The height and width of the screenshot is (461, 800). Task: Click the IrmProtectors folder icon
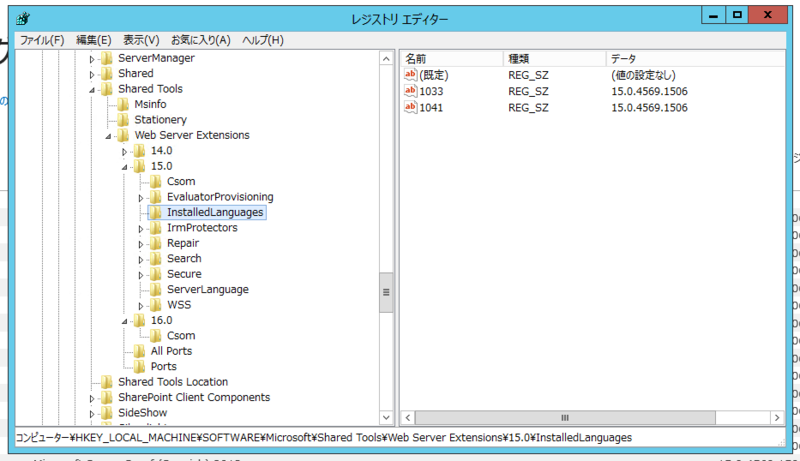pyautogui.click(x=156, y=228)
